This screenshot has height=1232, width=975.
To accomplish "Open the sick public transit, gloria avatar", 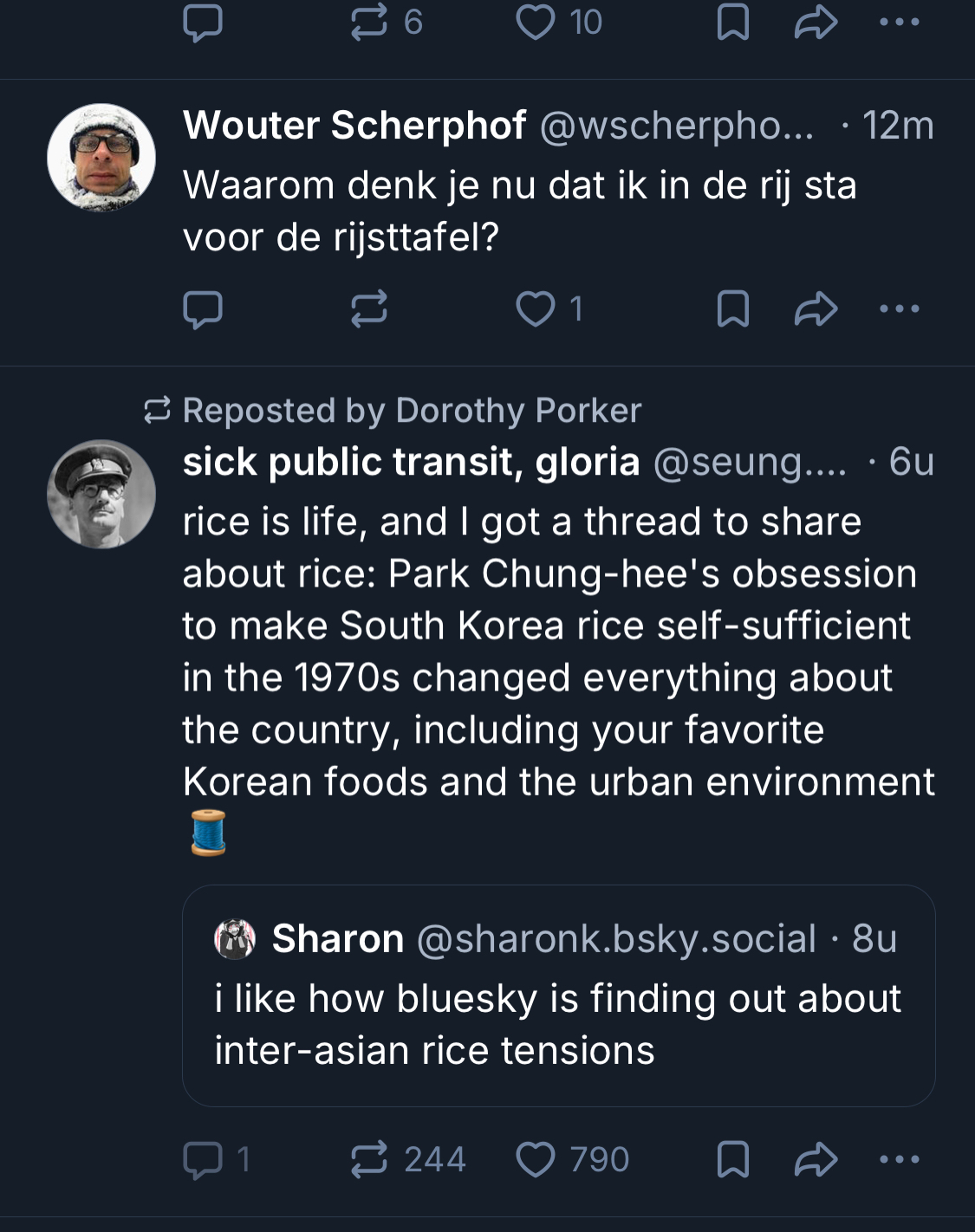I will tap(101, 494).
